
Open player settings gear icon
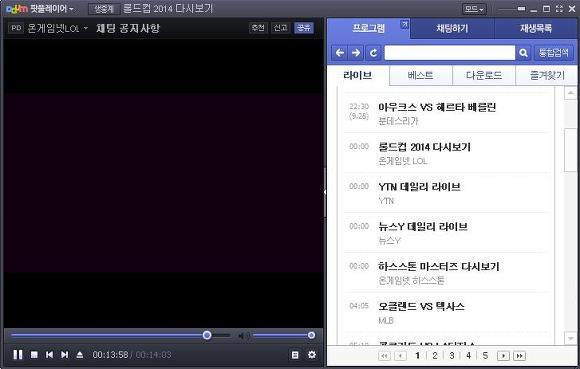pos(312,355)
